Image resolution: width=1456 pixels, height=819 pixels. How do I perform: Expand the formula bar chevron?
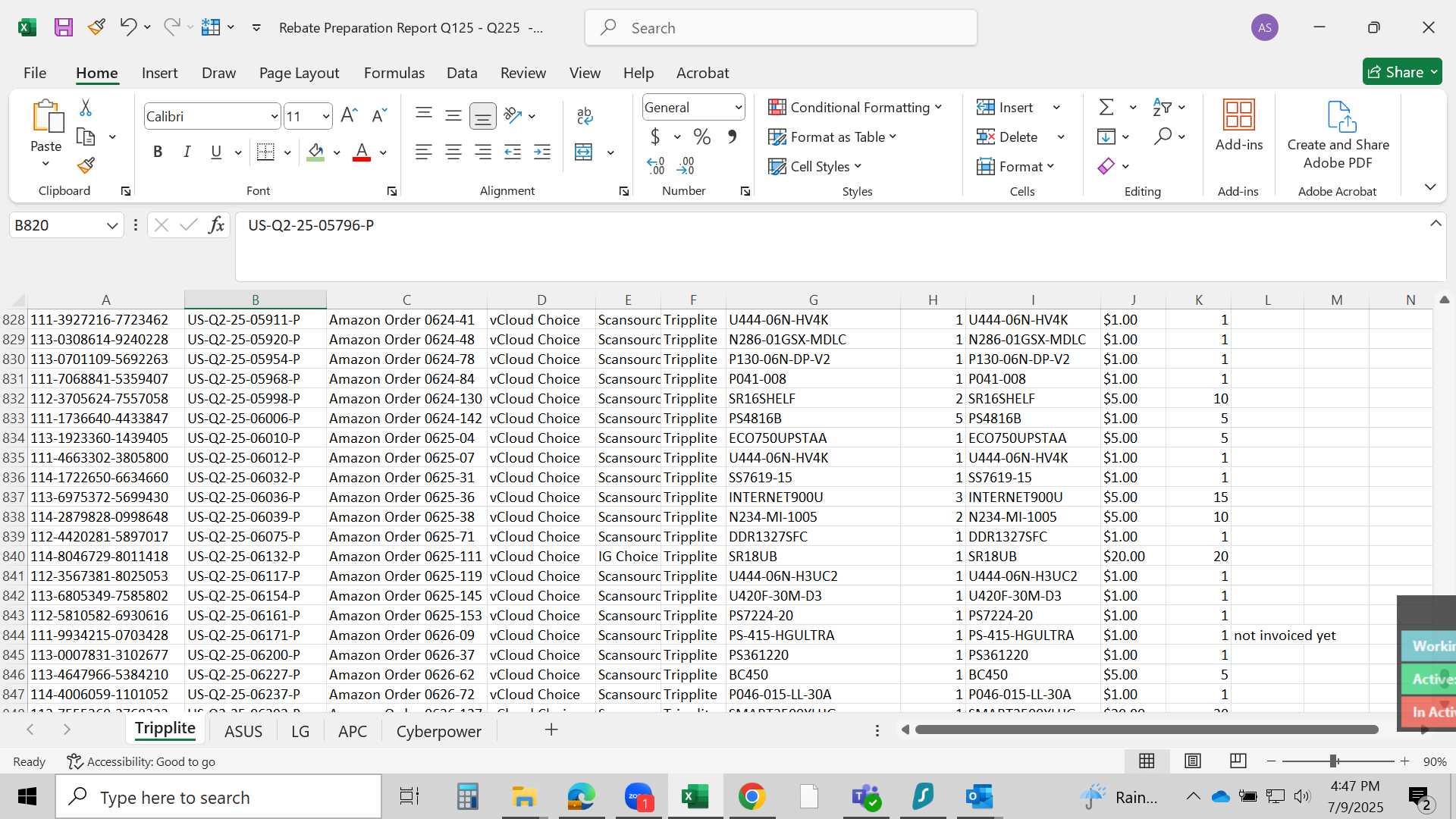(x=1436, y=223)
